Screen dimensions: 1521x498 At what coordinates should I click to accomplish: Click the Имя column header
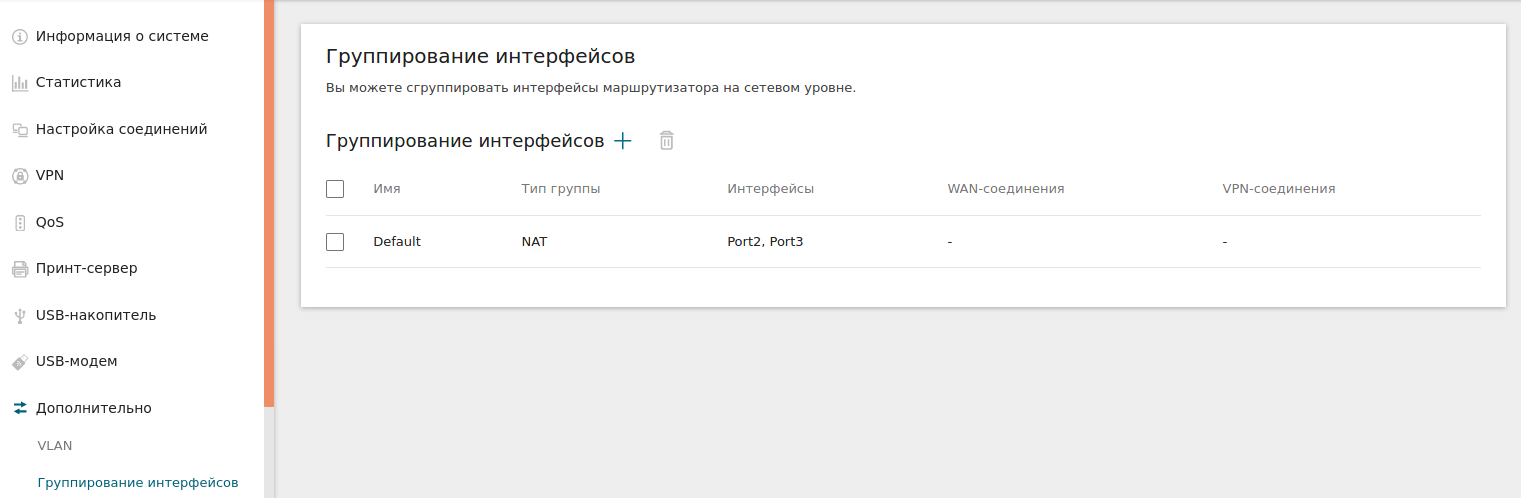(386, 189)
